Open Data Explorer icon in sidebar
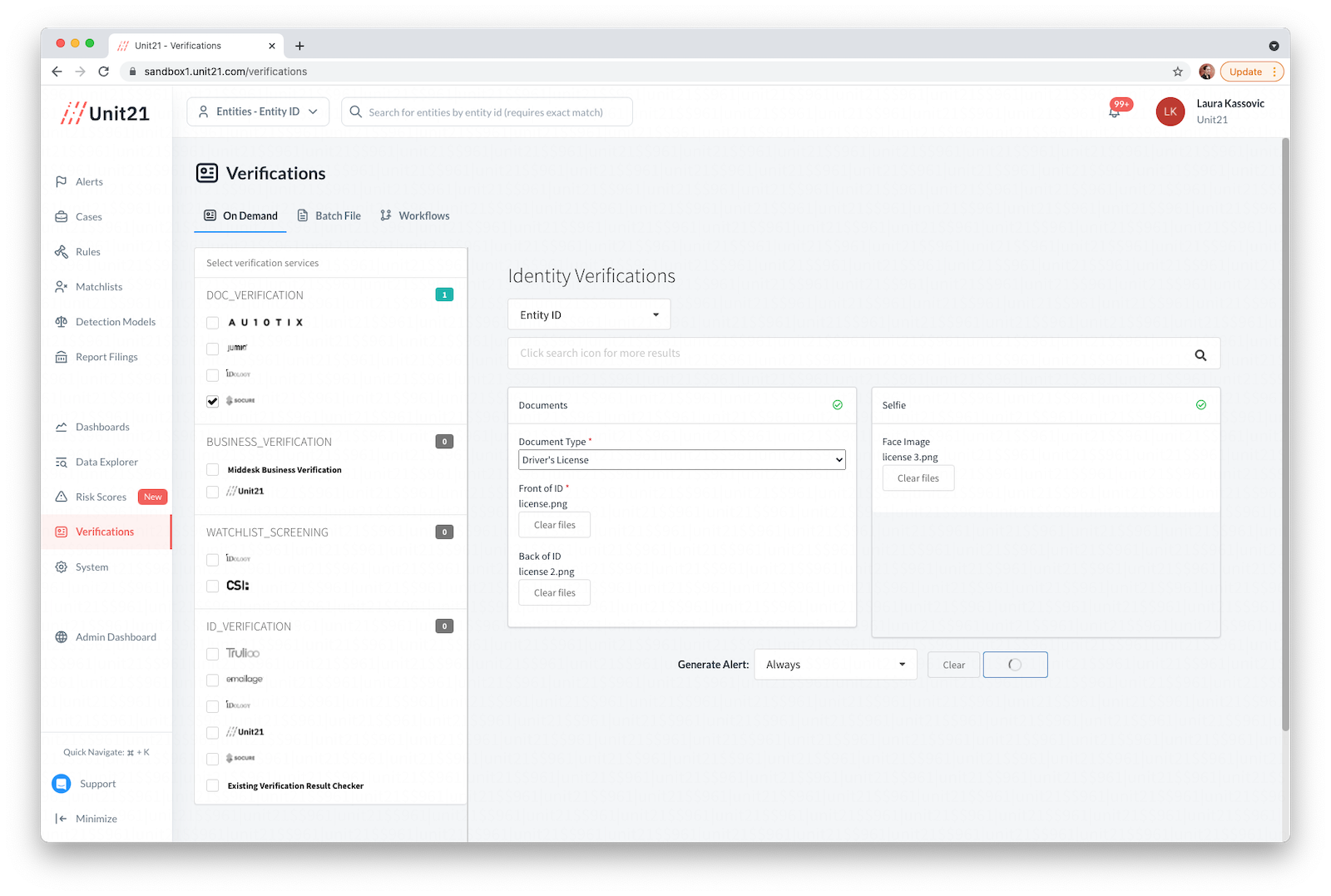This screenshot has width=1331, height=896. (x=61, y=462)
